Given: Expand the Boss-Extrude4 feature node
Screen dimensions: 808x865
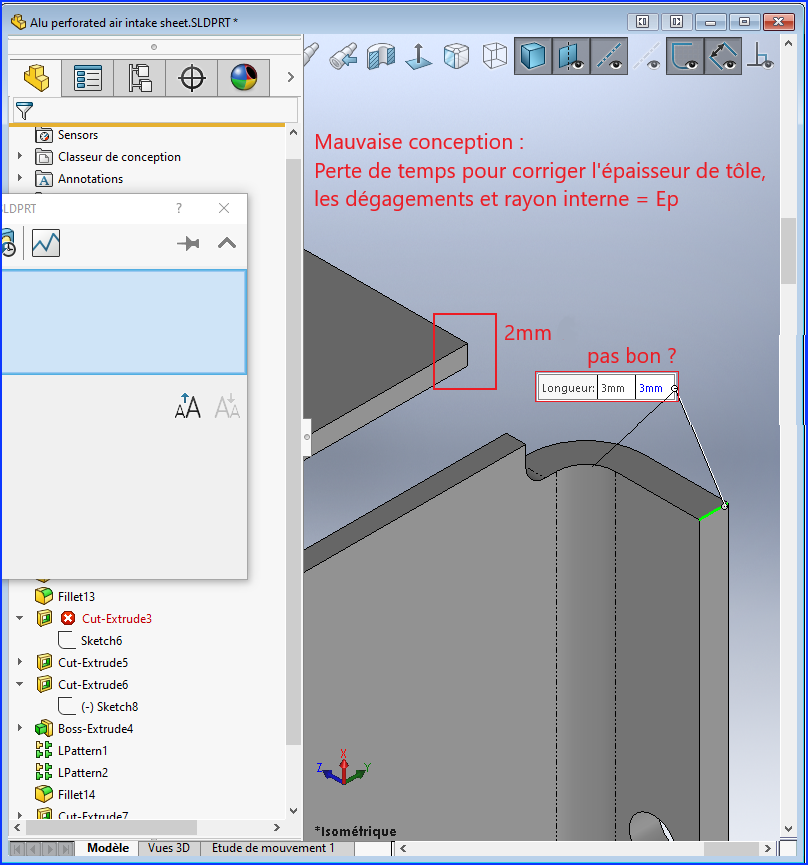Looking at the screenshot, I should click(x=20, y=728).
